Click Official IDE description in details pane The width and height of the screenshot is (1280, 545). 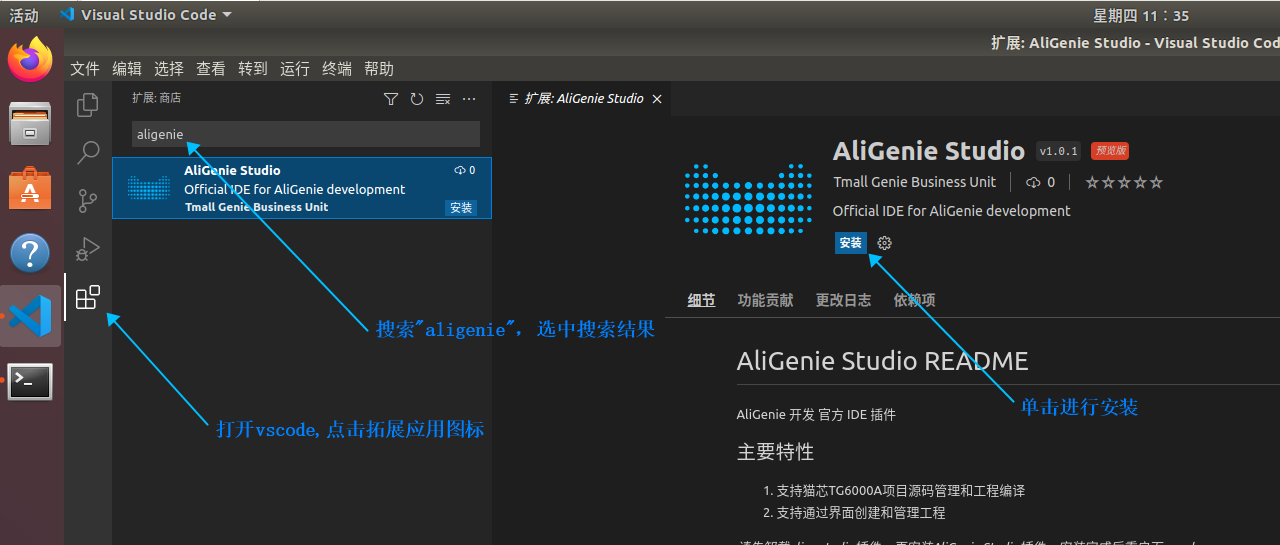(951, 211)
